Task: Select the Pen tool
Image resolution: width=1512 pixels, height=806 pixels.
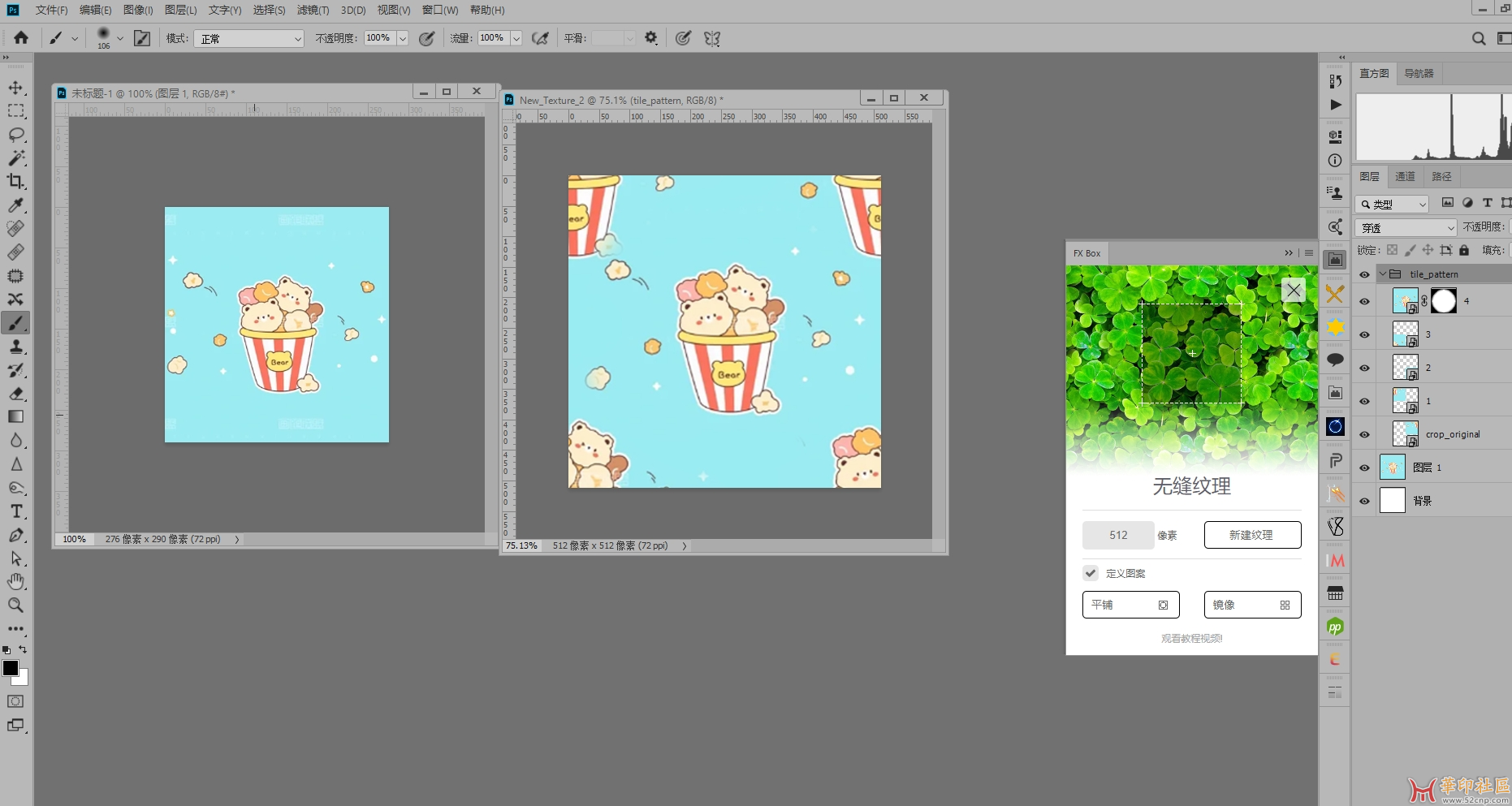Action: point(15,535)
